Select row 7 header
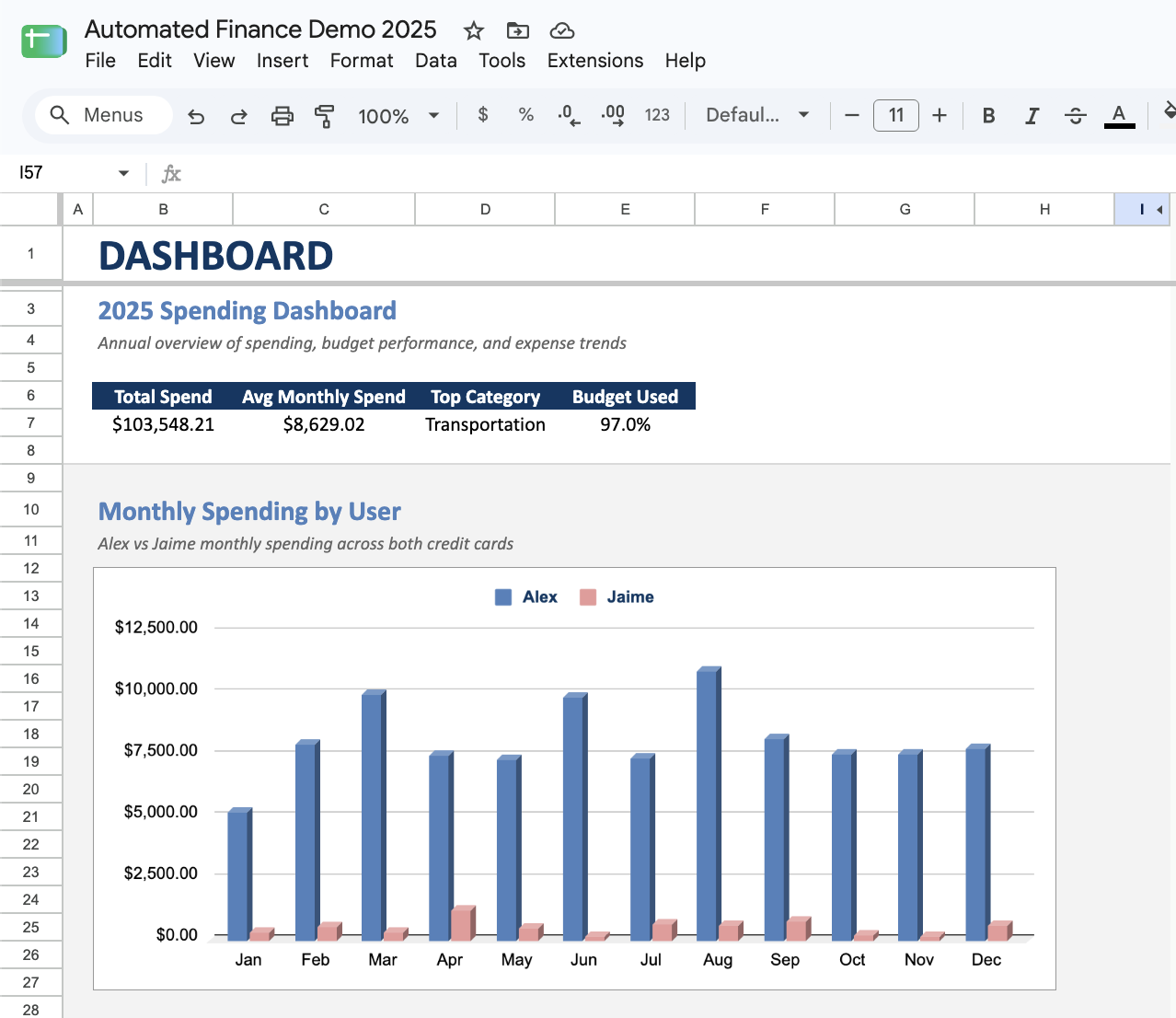Viewport: 1176px width, 1018px height. pos(31,423)
